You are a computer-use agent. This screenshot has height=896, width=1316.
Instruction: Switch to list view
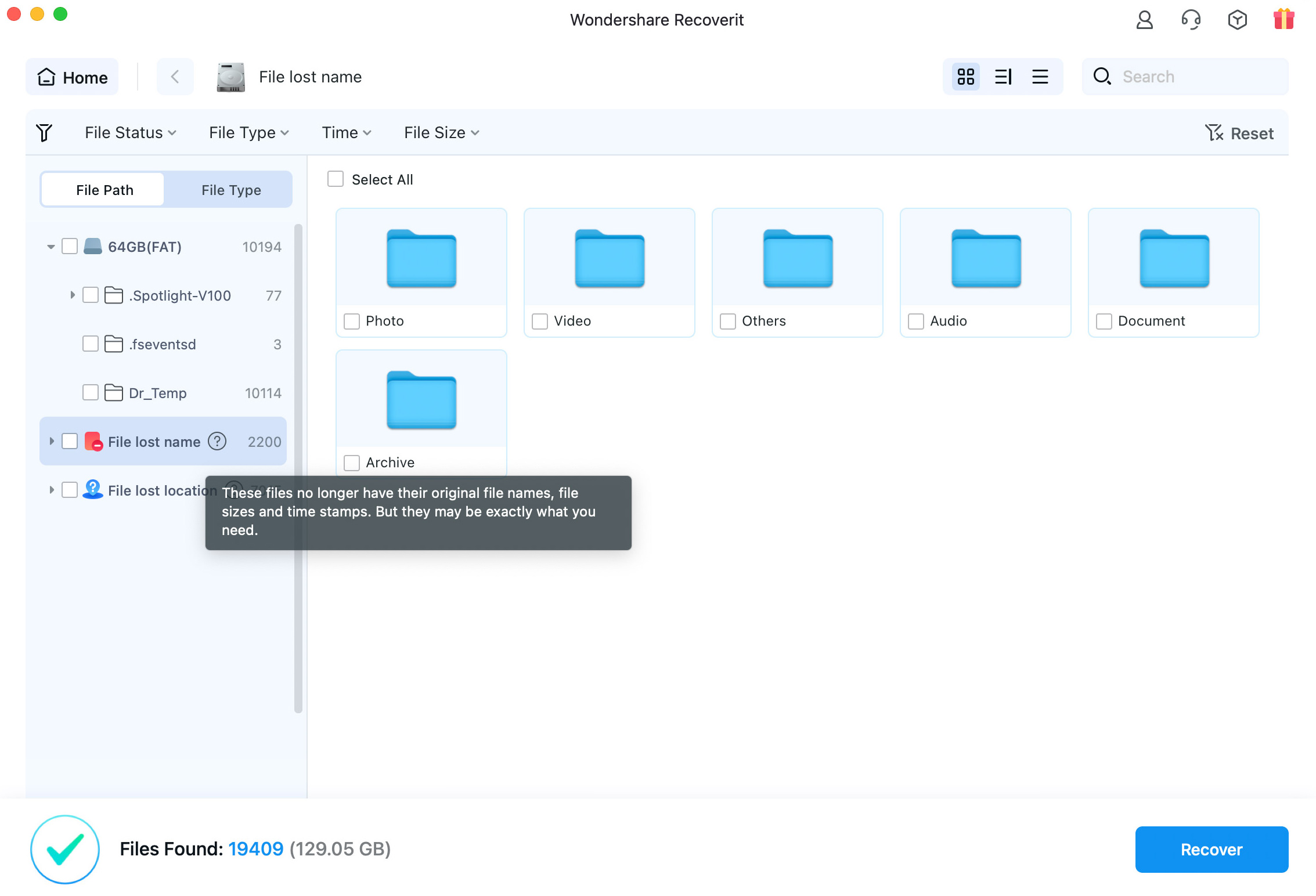[x=1040, y=77]
